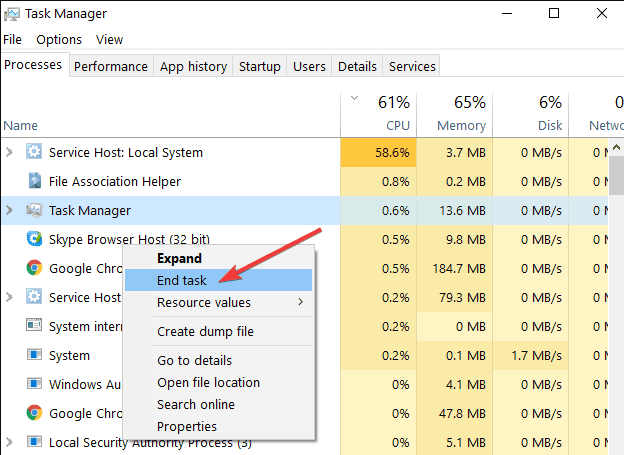This screenshot has width=624, height=455.
Task: Click the Task Manager process icon
Action: (x=34, y=211)
